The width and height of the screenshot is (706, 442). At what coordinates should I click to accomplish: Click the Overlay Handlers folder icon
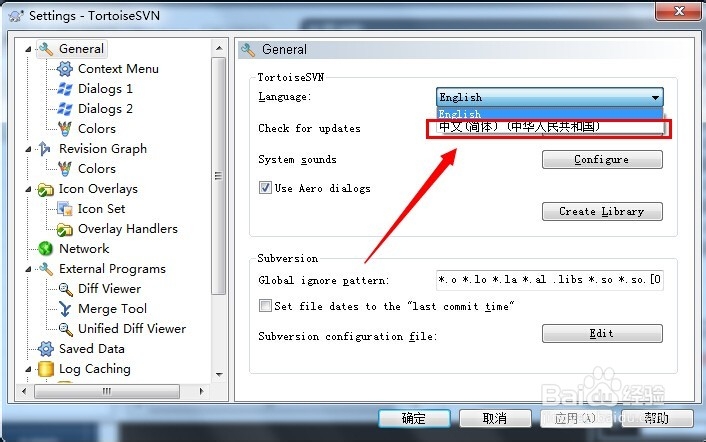(x=65, y=229)
